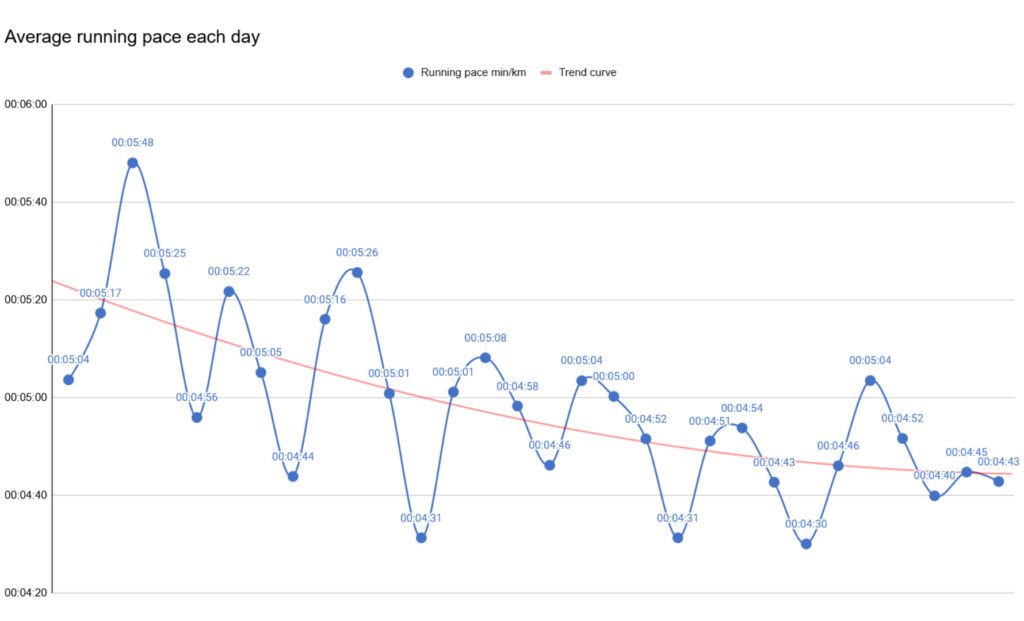The width and height of the screenshot is (1024, 621).
Task: Click the data point labeled 00:04:45
Action: click(x=966, y=471)
